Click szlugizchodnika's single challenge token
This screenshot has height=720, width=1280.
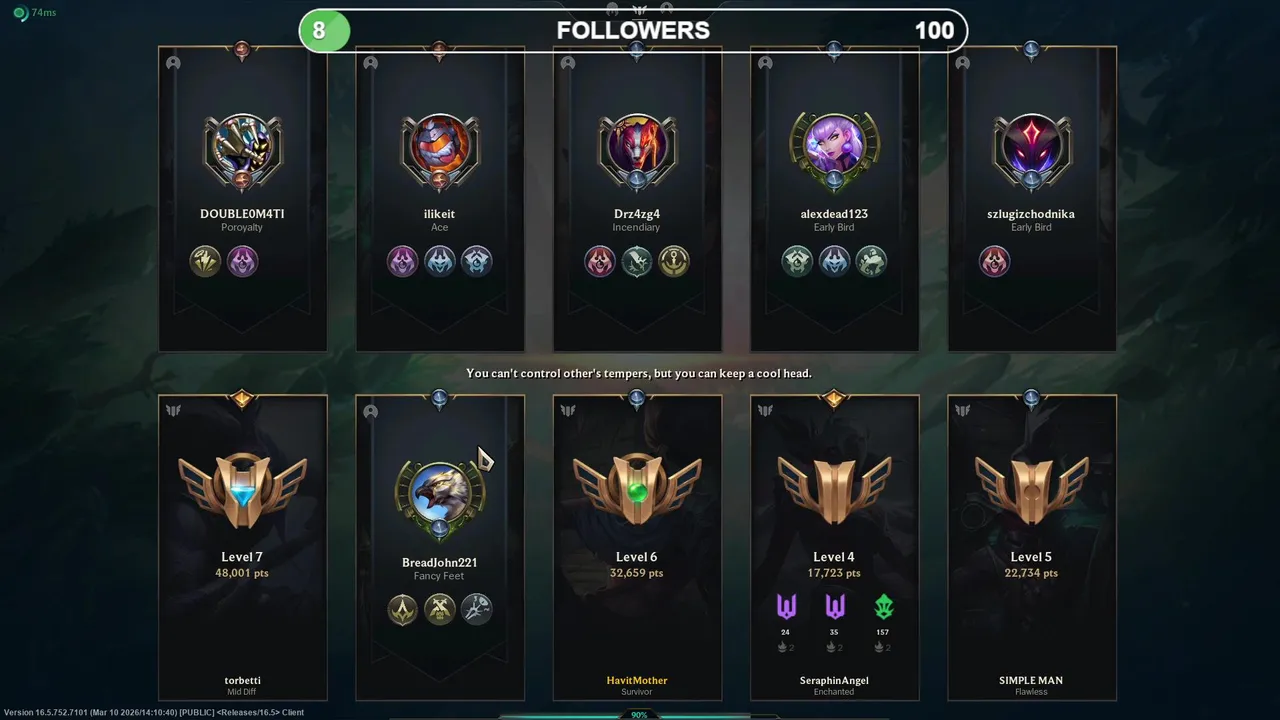994,261
